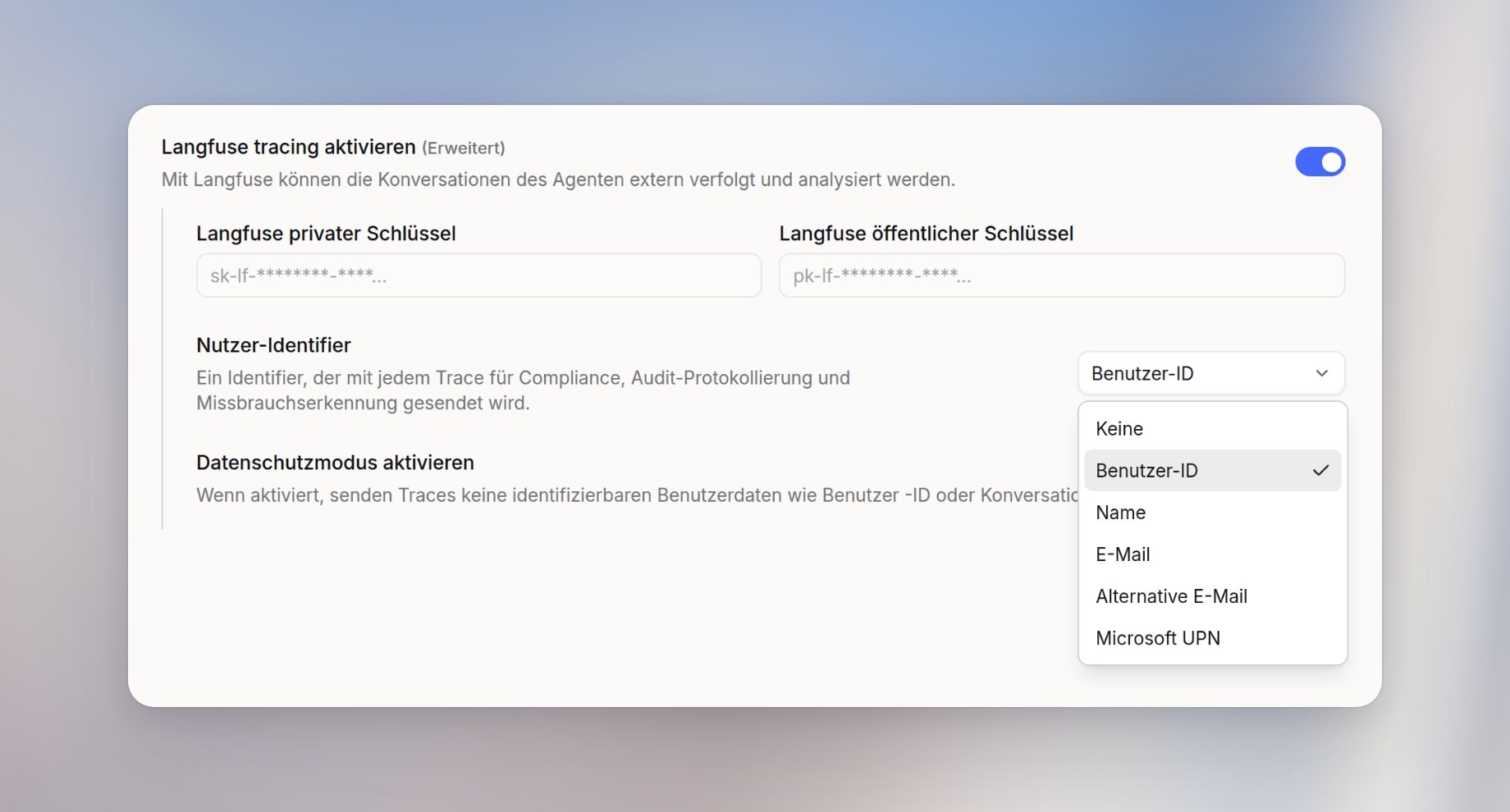Click the Langfuse privater Schlüssel label

(x=326, y=234)
